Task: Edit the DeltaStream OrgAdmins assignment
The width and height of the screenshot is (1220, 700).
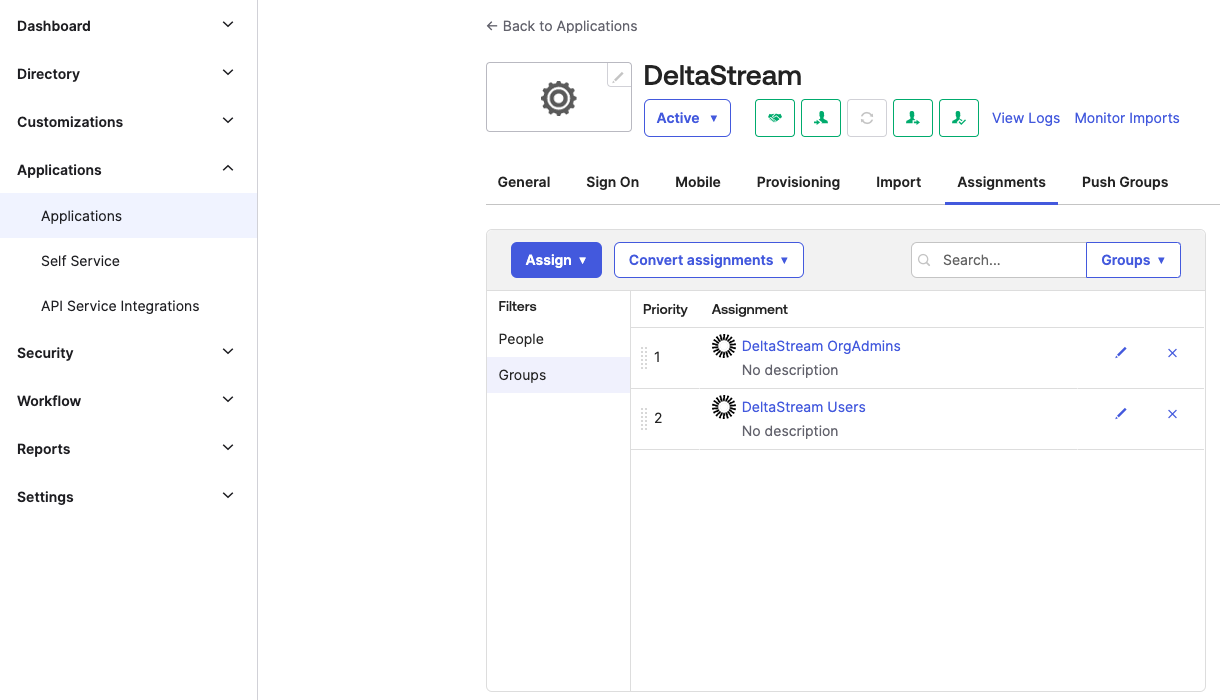Action: point(1121,353)
